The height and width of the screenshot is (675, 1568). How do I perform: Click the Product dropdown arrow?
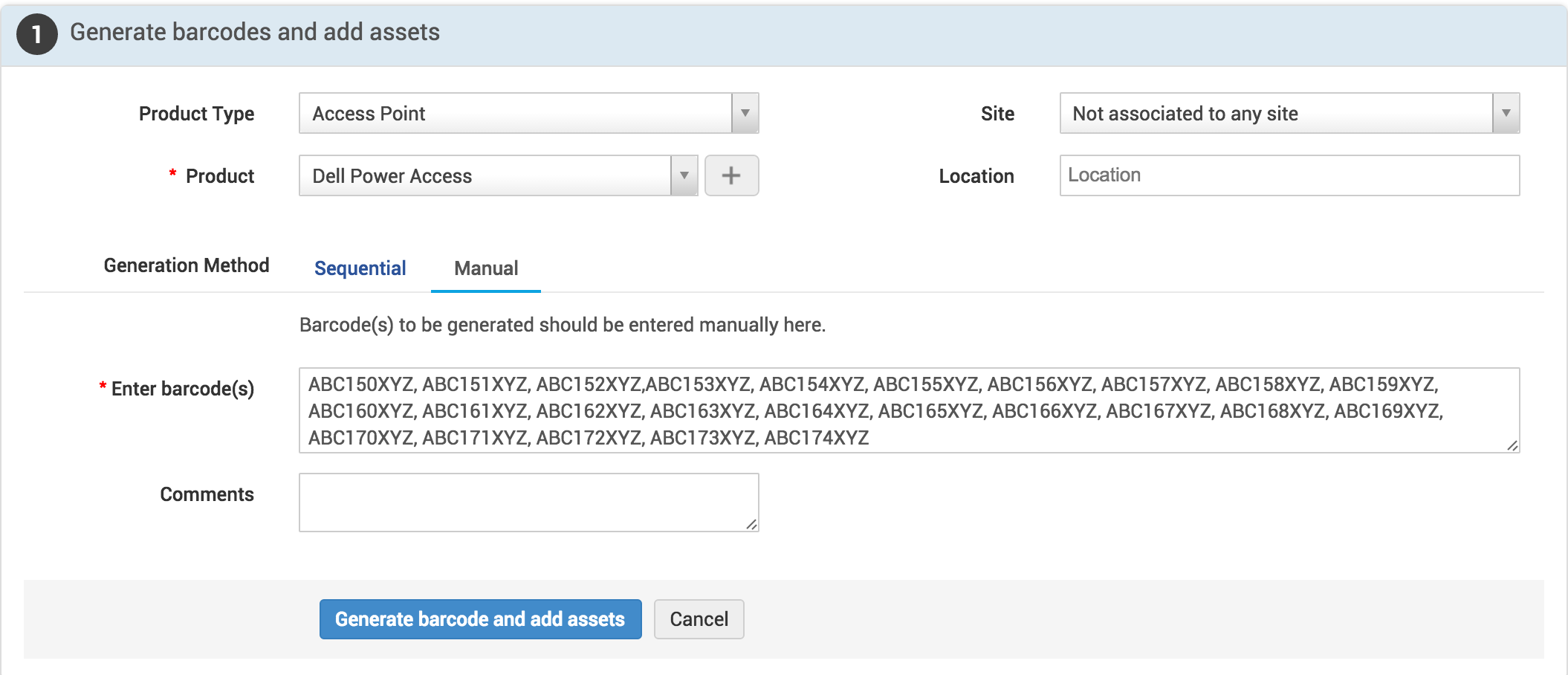(684, 175)
